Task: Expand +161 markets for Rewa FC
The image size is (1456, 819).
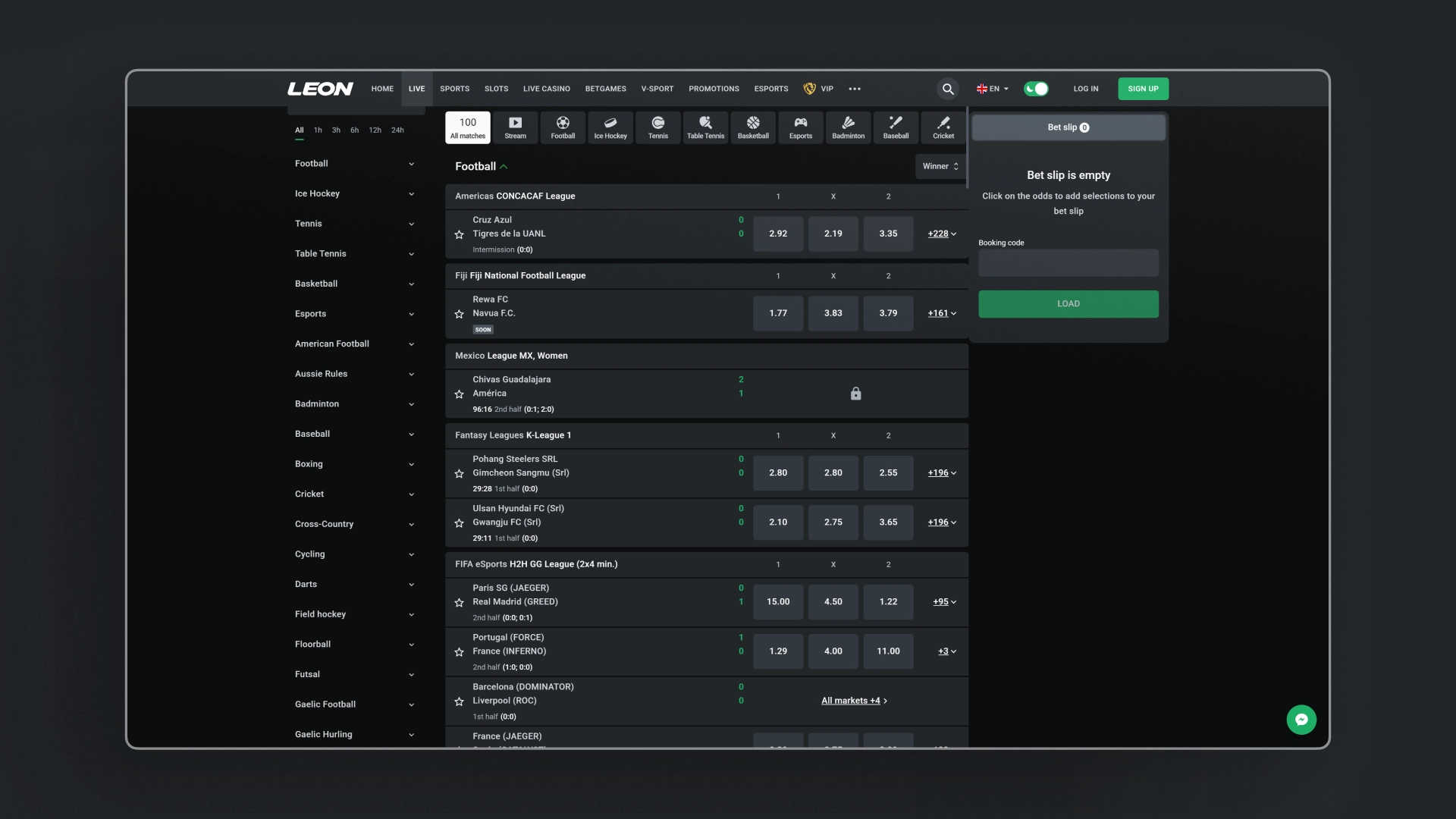Action: [942, 313]
